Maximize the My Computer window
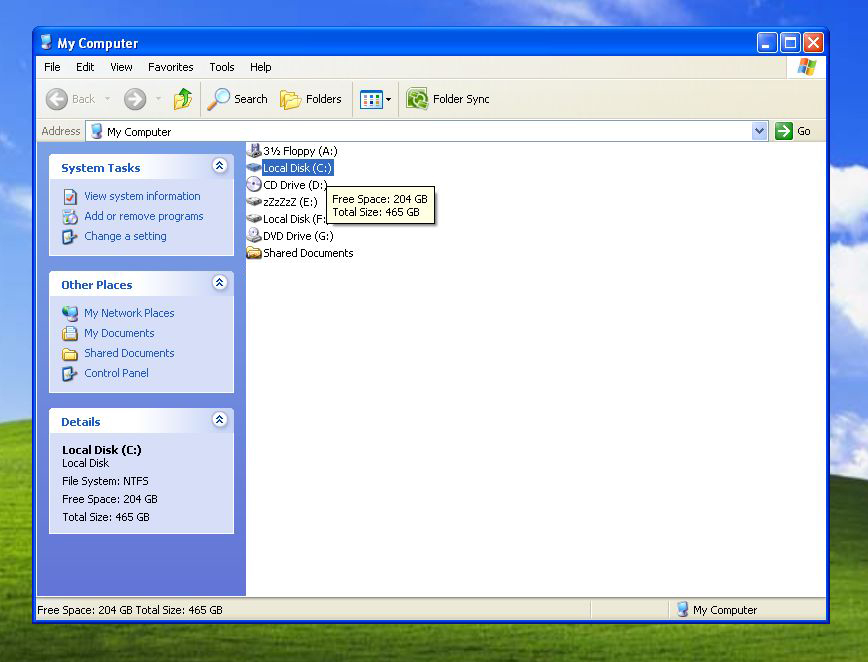This screenshot has width=868, height=662. click(x=790, y=43)
